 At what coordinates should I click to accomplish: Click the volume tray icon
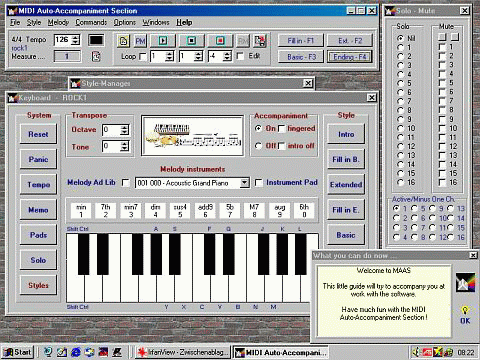[416, 352]
